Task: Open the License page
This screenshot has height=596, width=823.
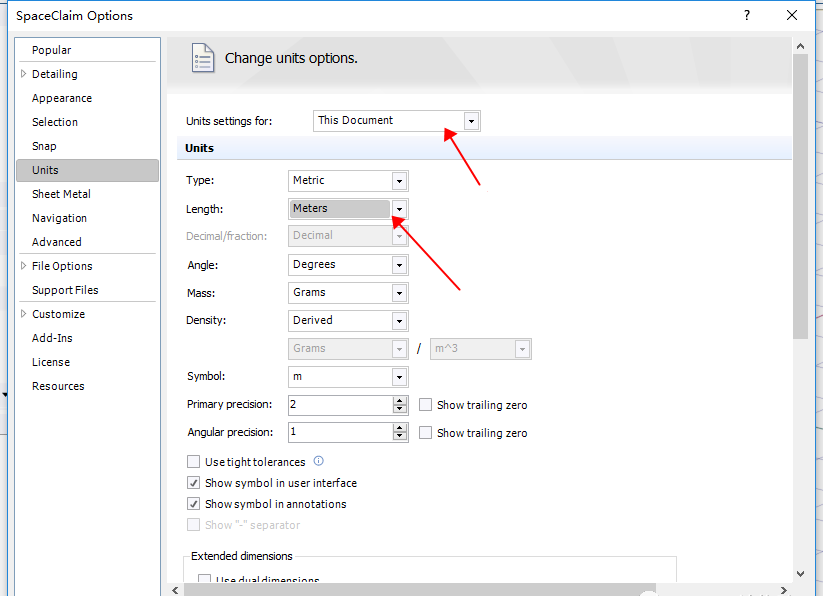Action: tap(51, 362)
